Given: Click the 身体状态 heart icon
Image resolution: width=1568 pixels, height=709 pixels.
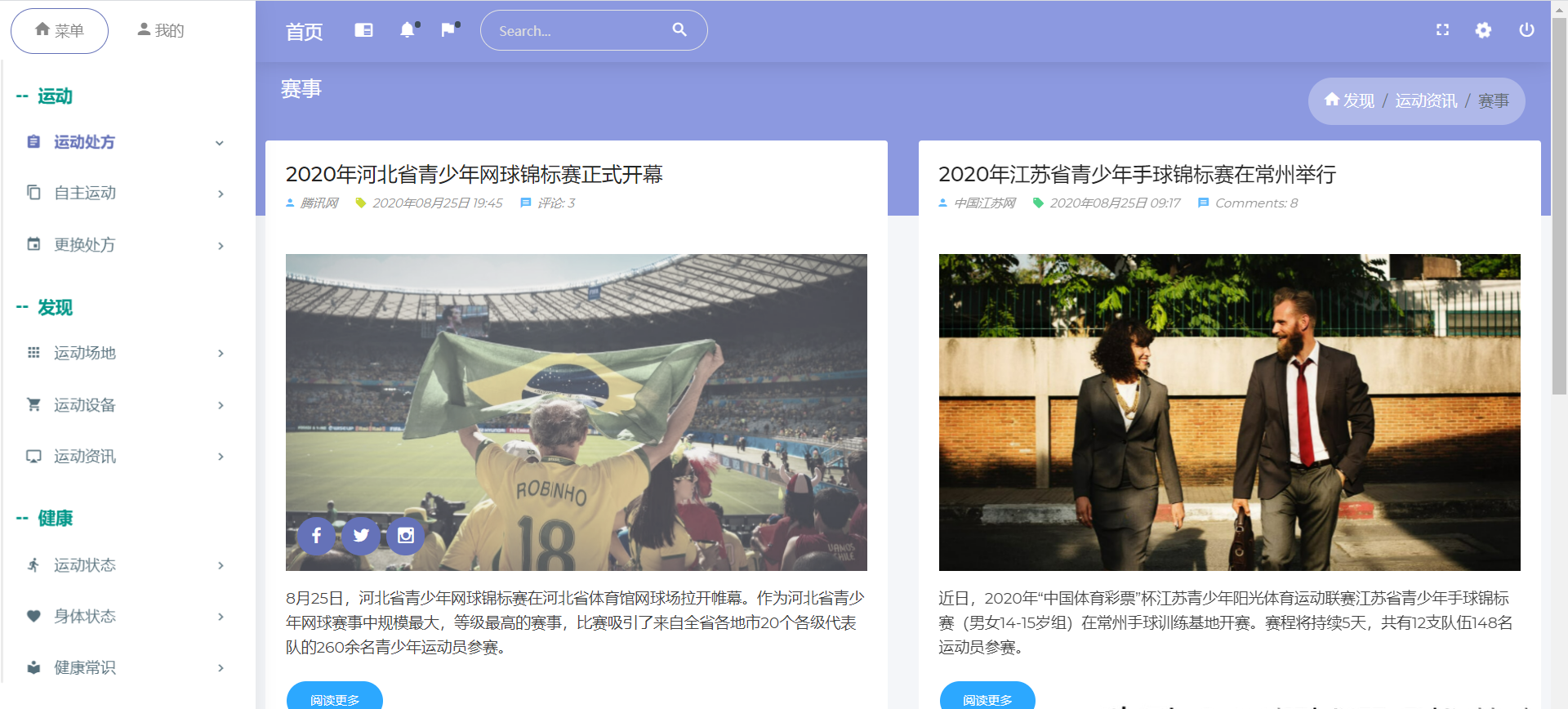Looking at the screenshot, I should [33, 617].
